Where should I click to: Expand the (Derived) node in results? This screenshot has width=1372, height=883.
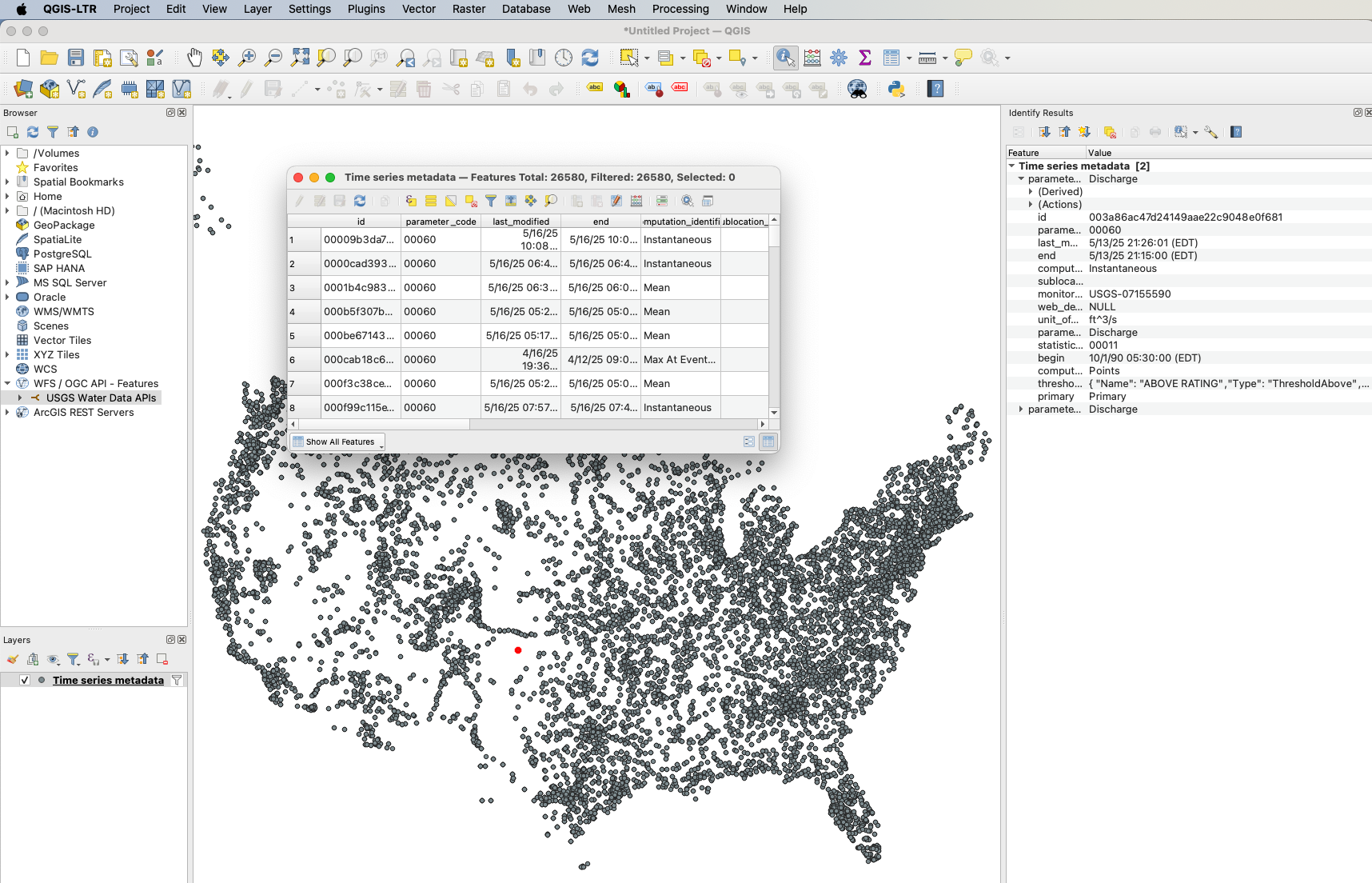(x=1031, y=191)
